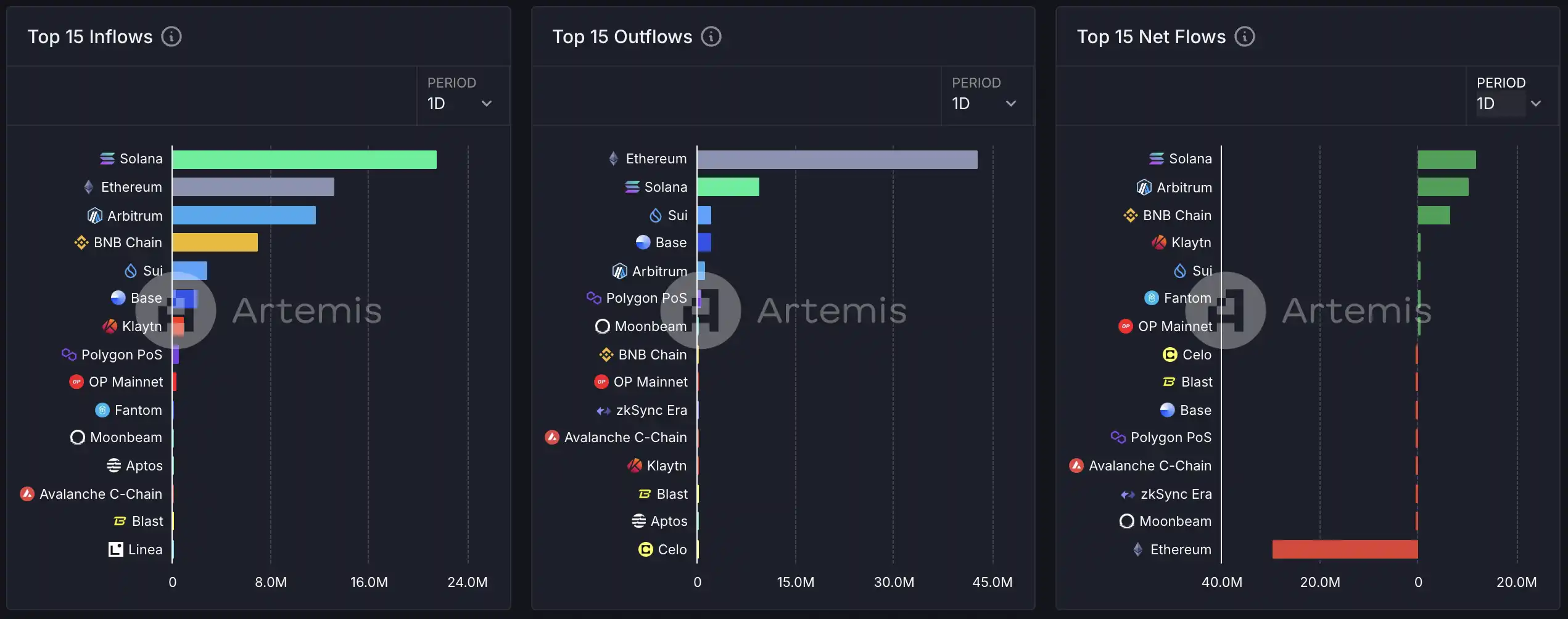Click the BNB Chain logo in Inflows chart
1568x619 pixels.
pyautogui.click(x=81, y=243)
